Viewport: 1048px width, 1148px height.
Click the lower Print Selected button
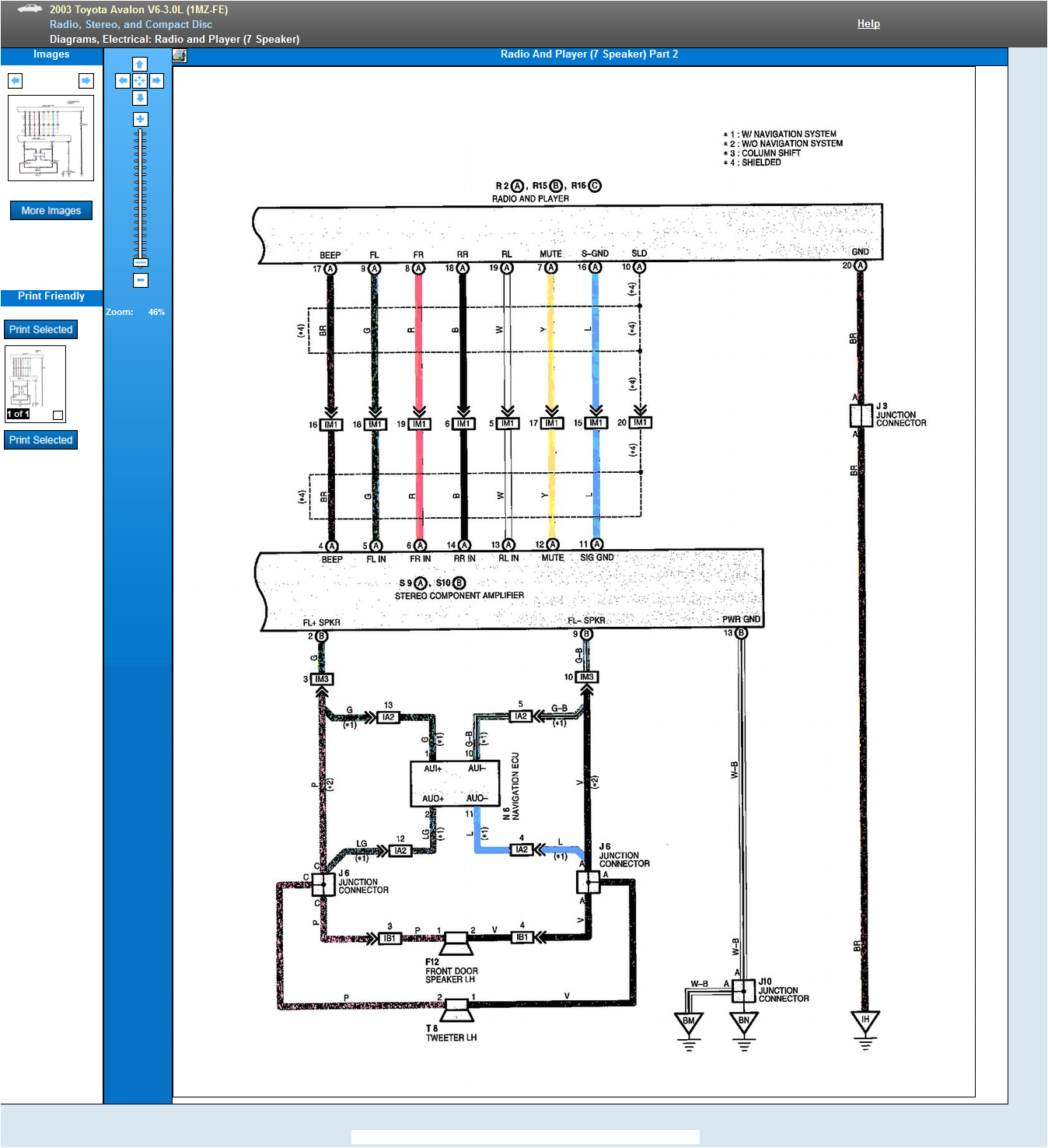(40, 440)
